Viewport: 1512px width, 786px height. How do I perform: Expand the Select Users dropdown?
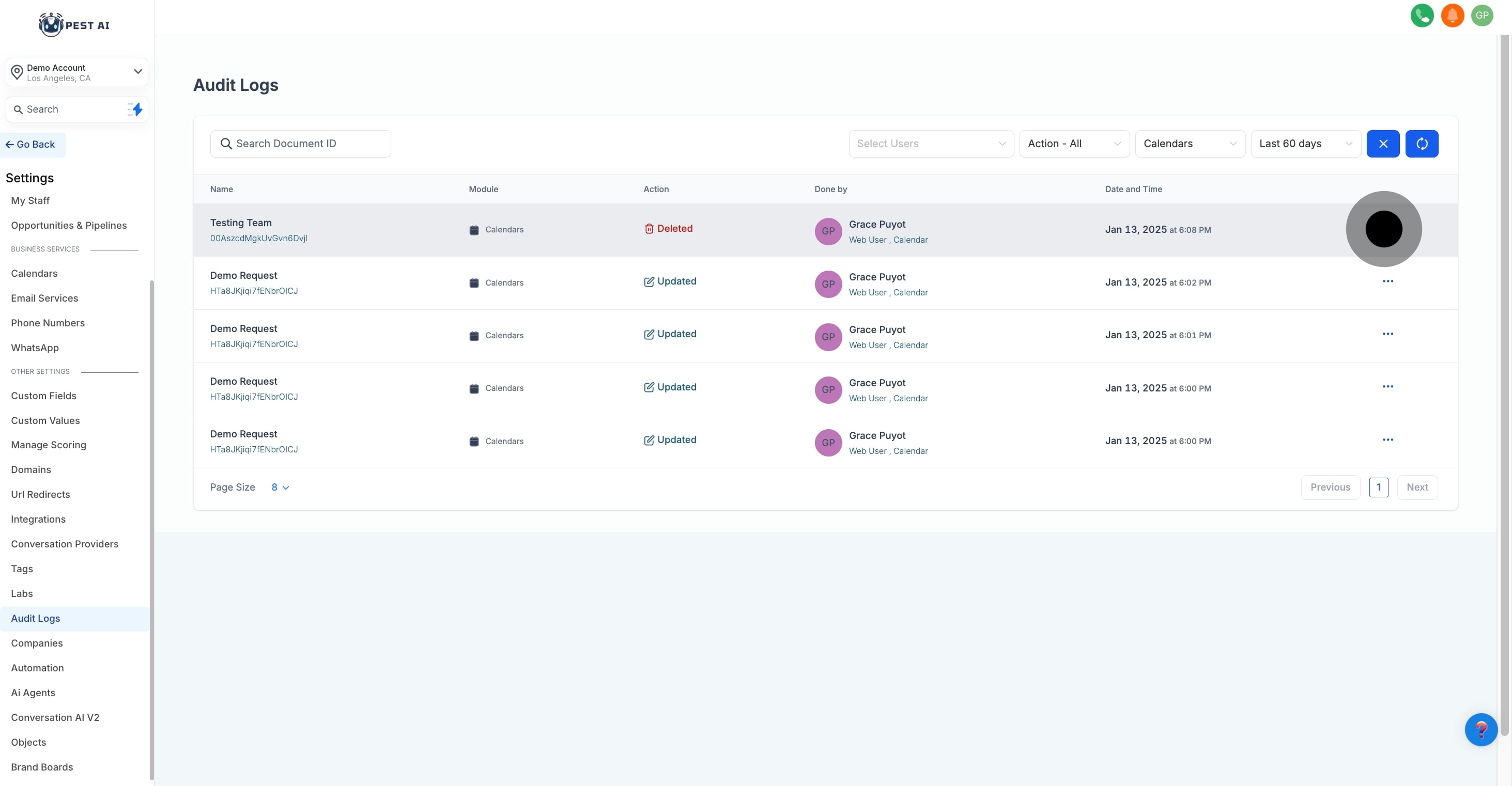click(x=931, y=144)
